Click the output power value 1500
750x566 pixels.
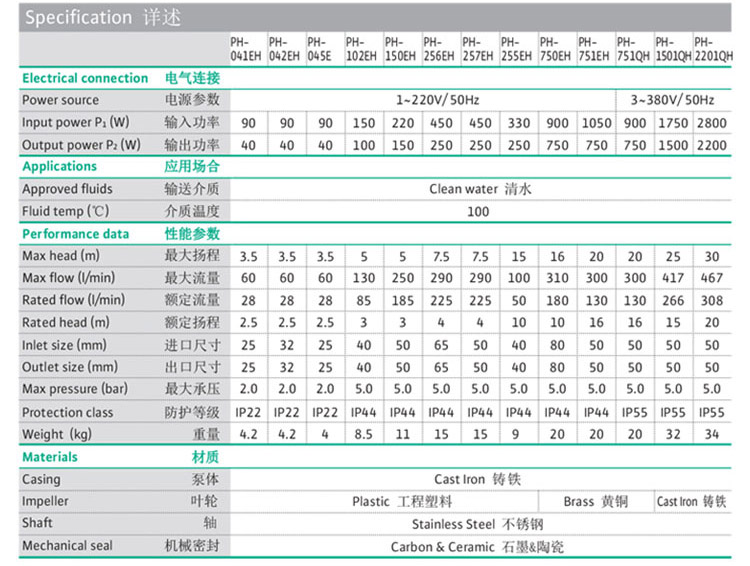point(673,145)
